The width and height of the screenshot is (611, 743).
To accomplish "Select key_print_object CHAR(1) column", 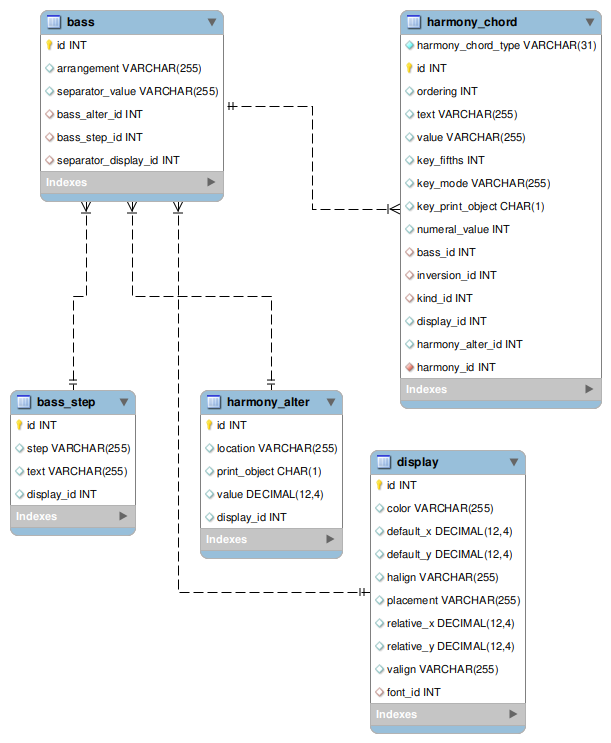I will point(480,206).
